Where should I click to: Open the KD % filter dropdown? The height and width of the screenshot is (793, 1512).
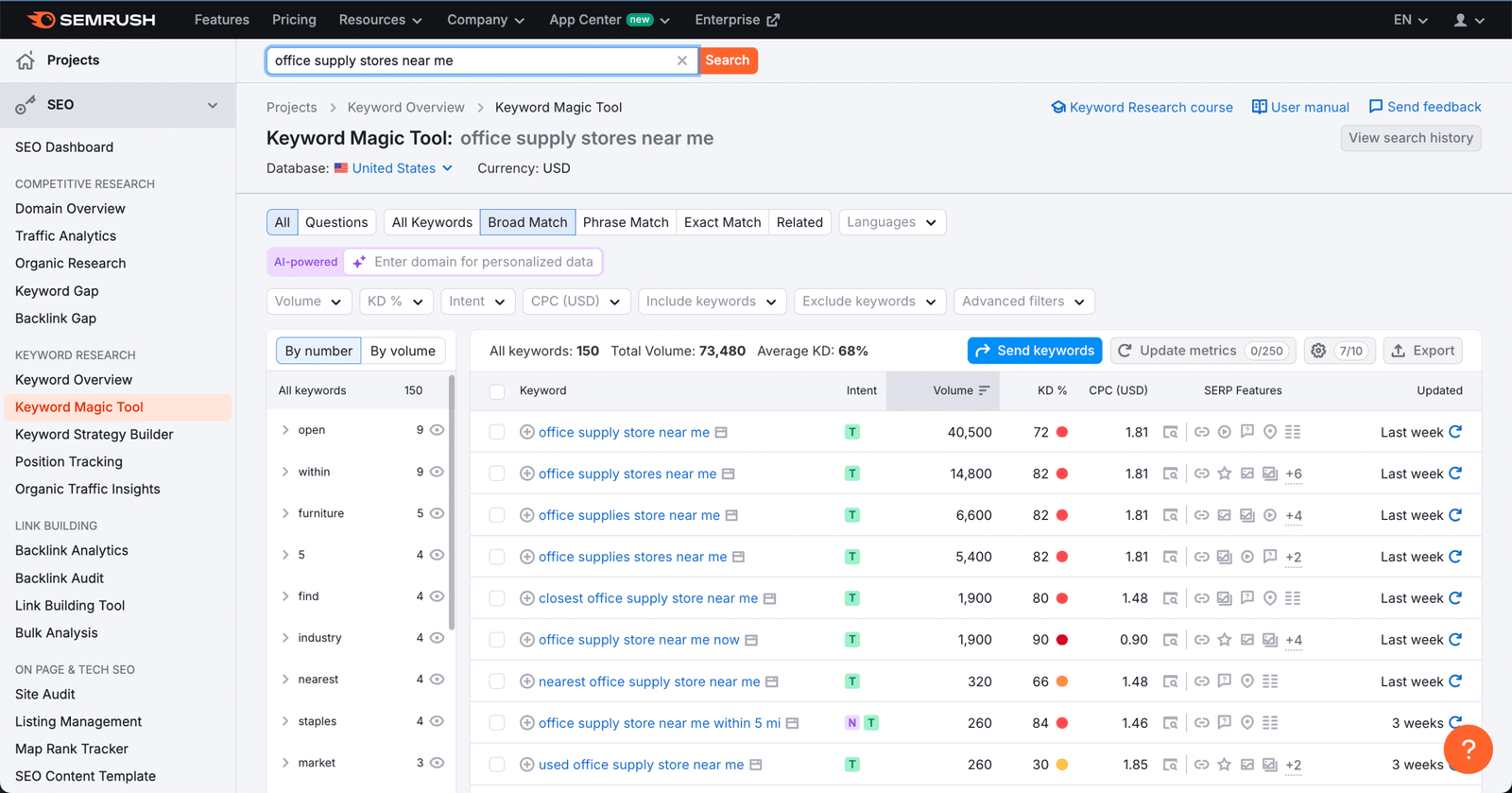(x=396, y=302)
